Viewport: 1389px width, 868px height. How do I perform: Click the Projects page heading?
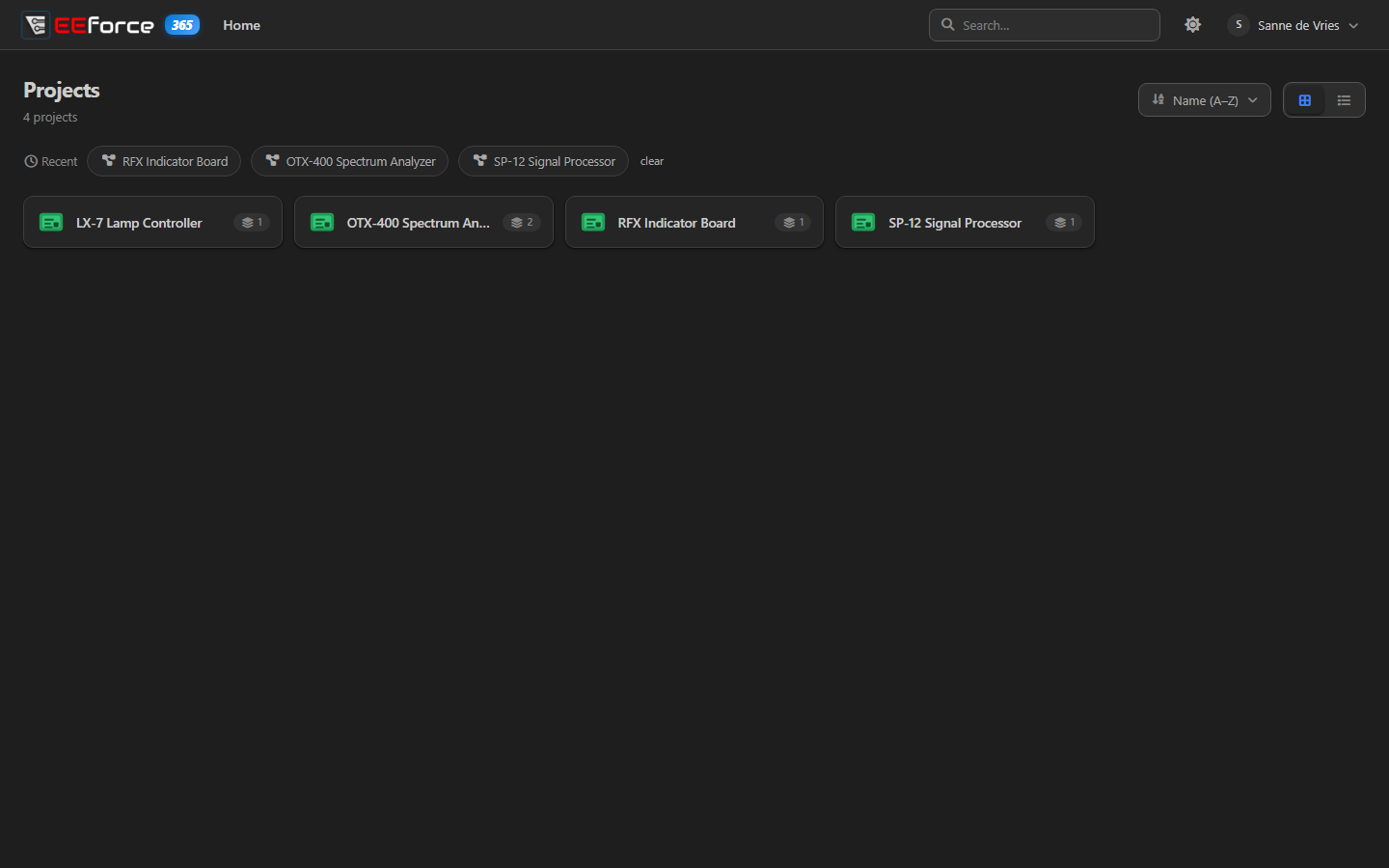[x=62, y=90]
